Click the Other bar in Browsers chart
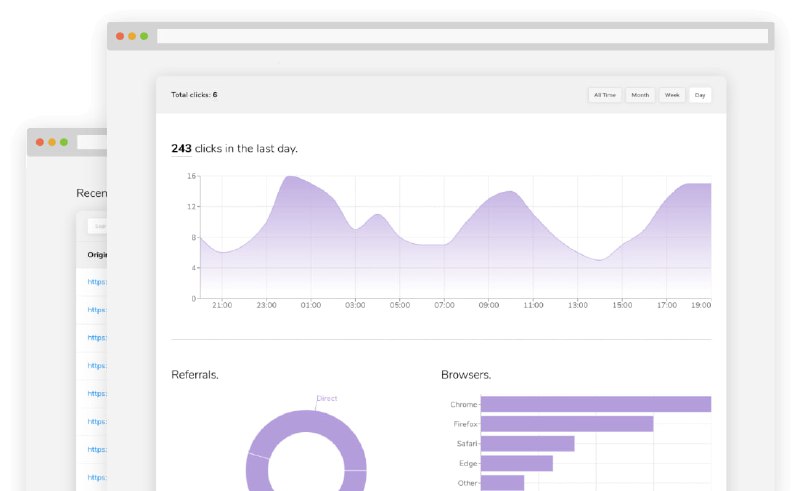800x491 pixels. pyautogui.click(x=502, y=482)
